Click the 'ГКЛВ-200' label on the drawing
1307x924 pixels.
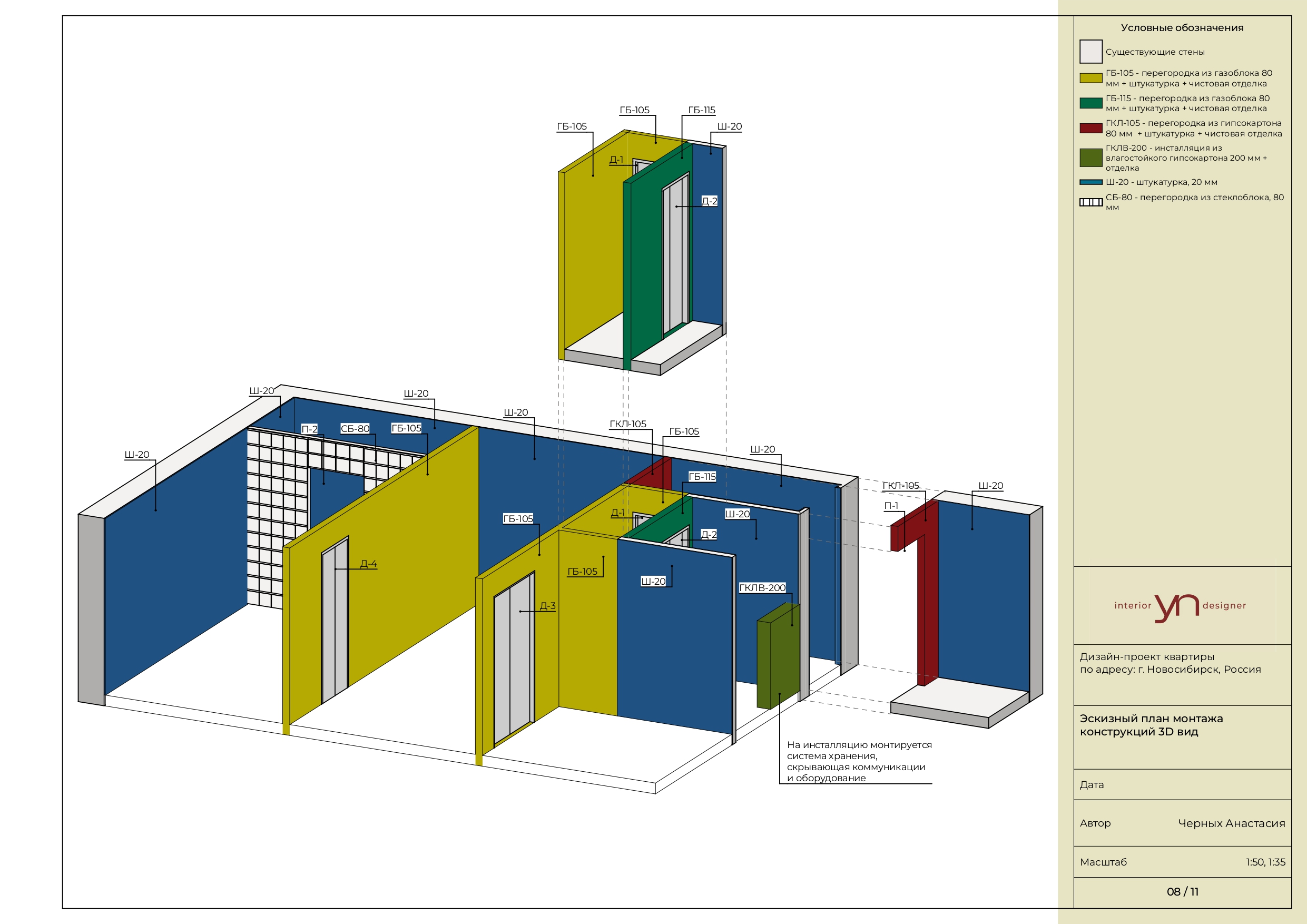coord(762,588)
